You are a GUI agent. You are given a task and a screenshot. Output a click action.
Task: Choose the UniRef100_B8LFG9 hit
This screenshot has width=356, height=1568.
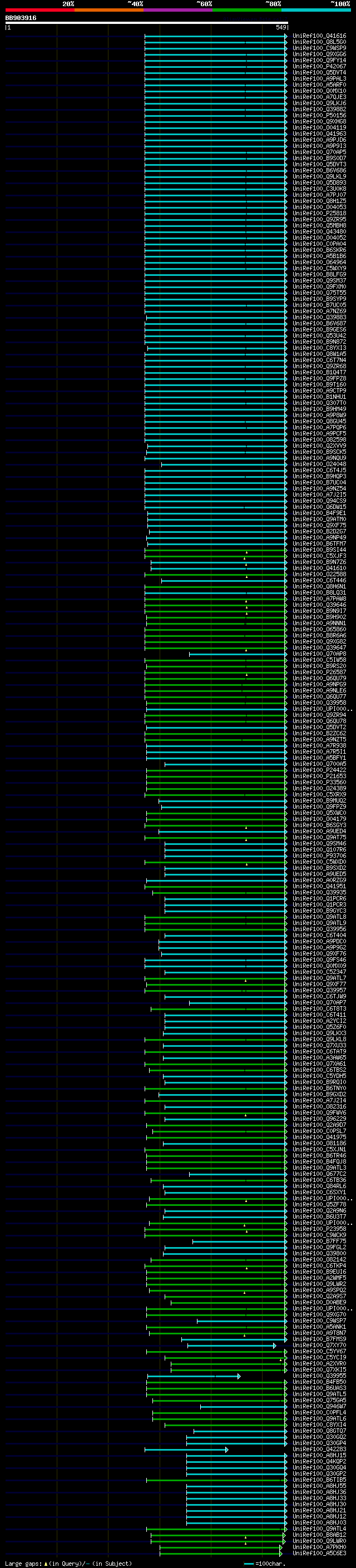(x=319, y=275)
